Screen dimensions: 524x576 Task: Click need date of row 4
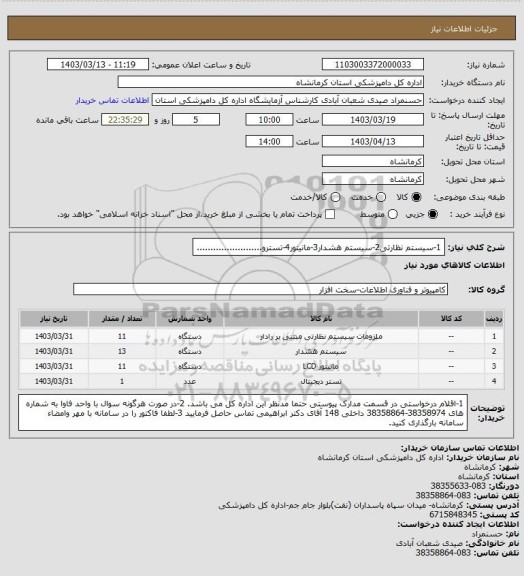pyautogui.click(x=54, y=382)
